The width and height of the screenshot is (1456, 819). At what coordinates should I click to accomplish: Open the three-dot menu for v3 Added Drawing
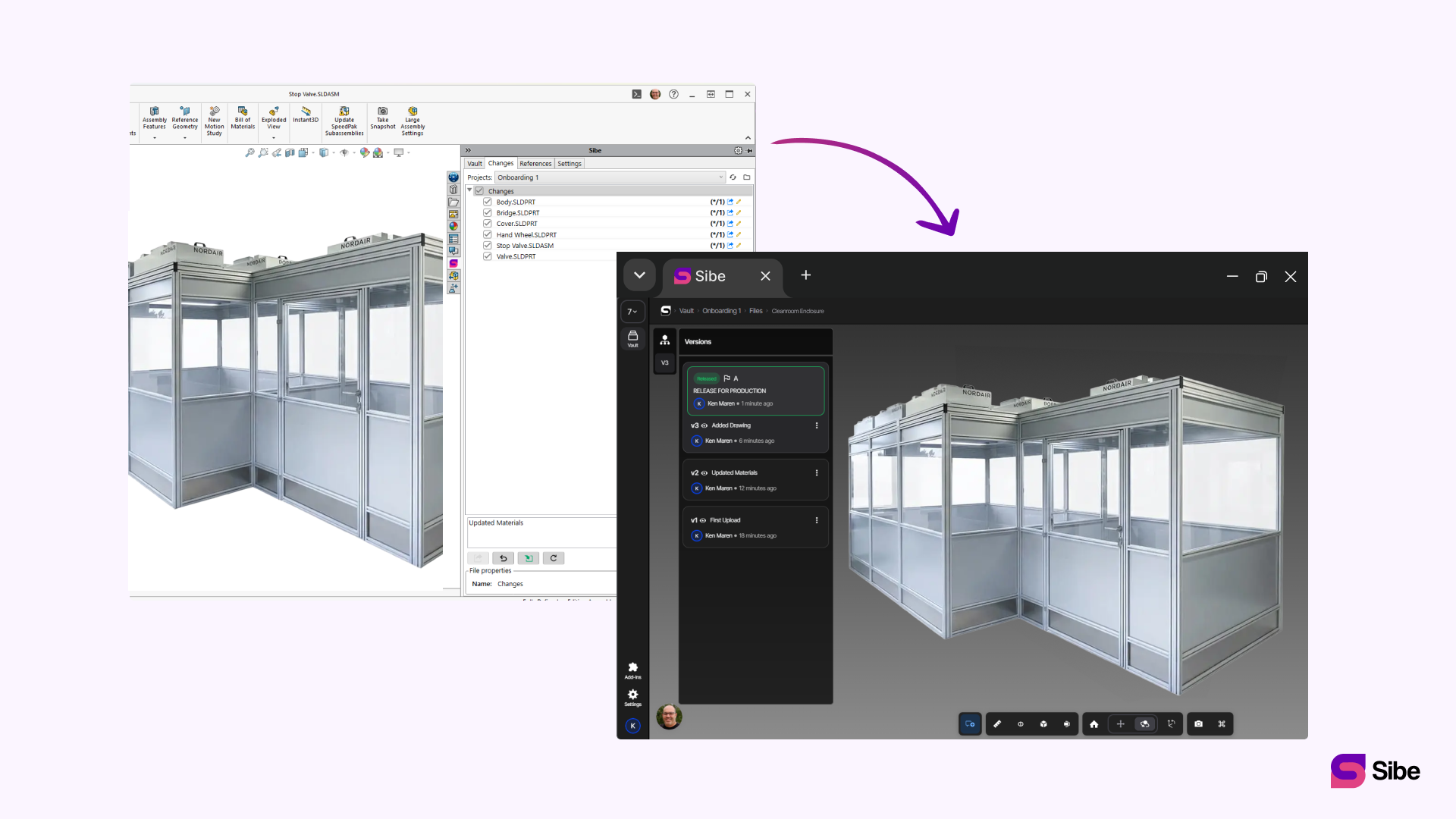click(817, 425)
